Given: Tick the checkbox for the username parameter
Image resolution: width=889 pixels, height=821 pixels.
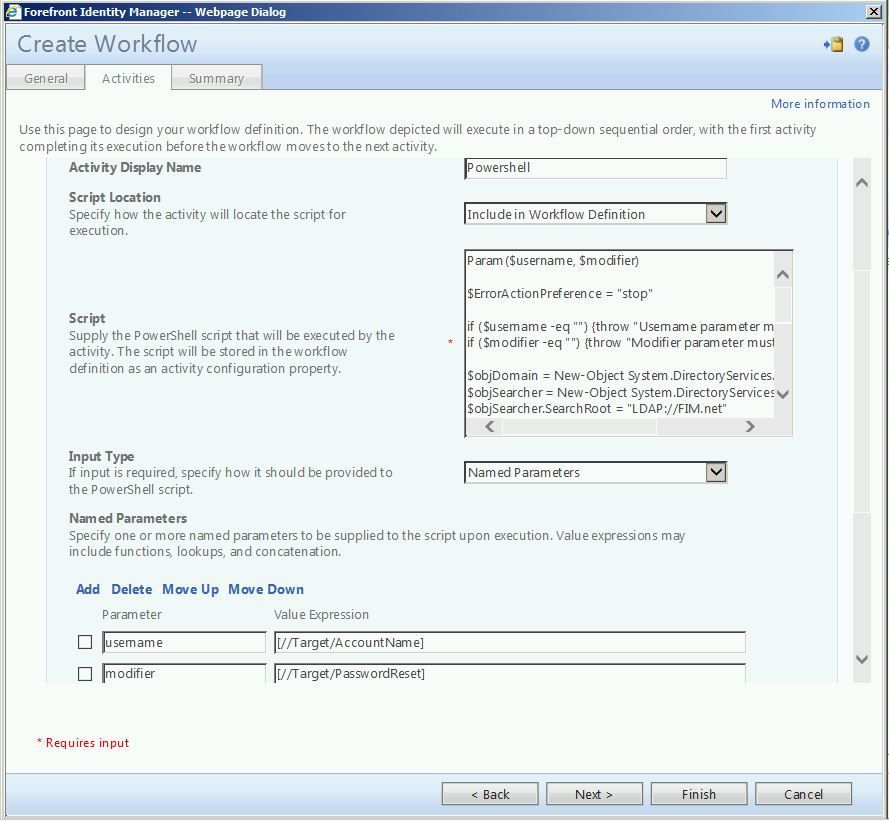Looking at the screenshot, I should 85,642.
